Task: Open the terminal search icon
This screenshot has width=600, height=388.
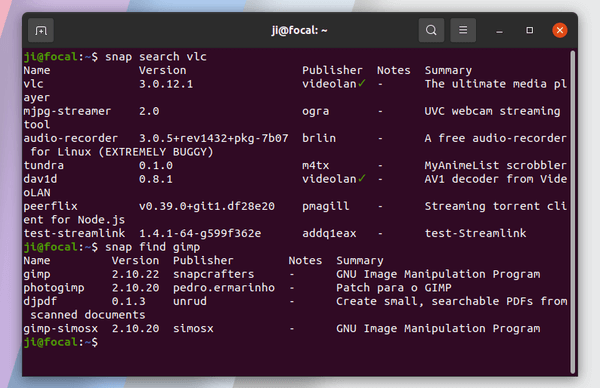Action: 431,30
